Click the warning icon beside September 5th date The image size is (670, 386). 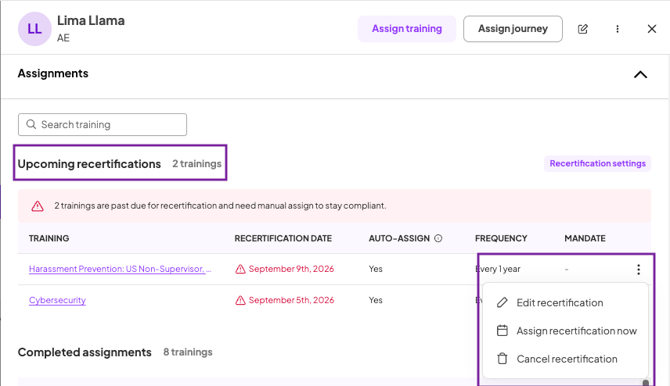coord(241,300)
